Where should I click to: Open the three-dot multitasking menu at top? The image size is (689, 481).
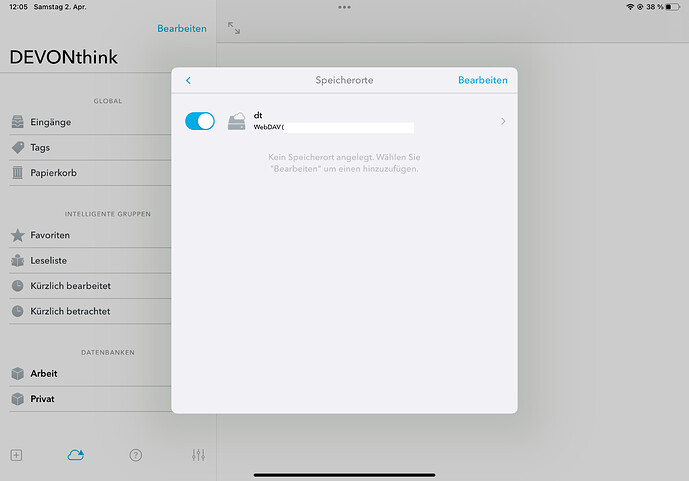(x=344, y=7)
